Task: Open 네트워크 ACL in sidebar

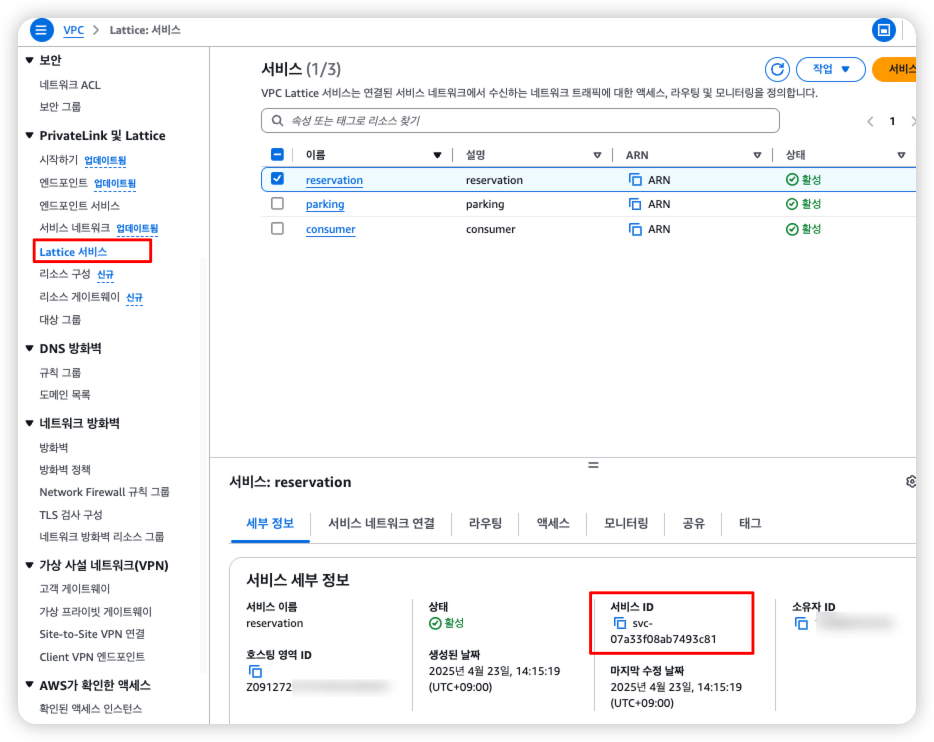Action: click(x=70, y=85)
